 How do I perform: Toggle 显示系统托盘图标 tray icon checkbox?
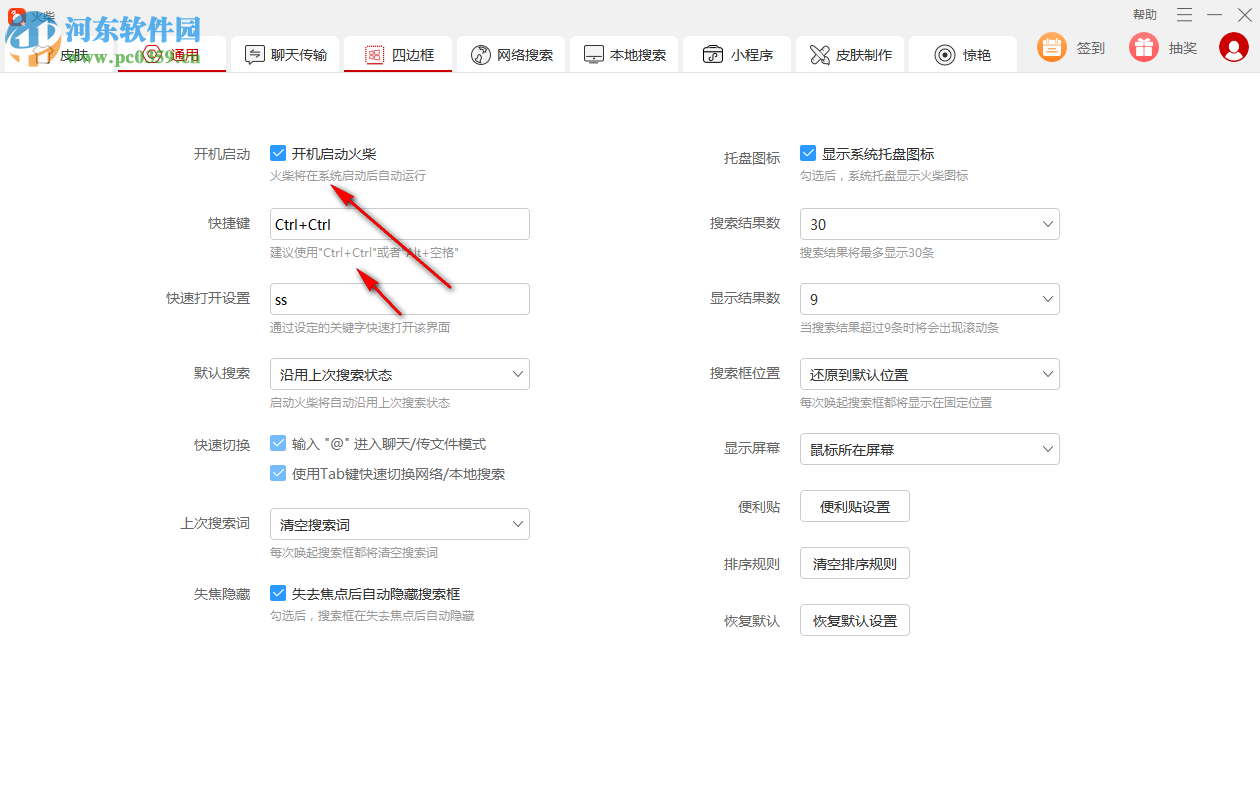tap(808, 153)
